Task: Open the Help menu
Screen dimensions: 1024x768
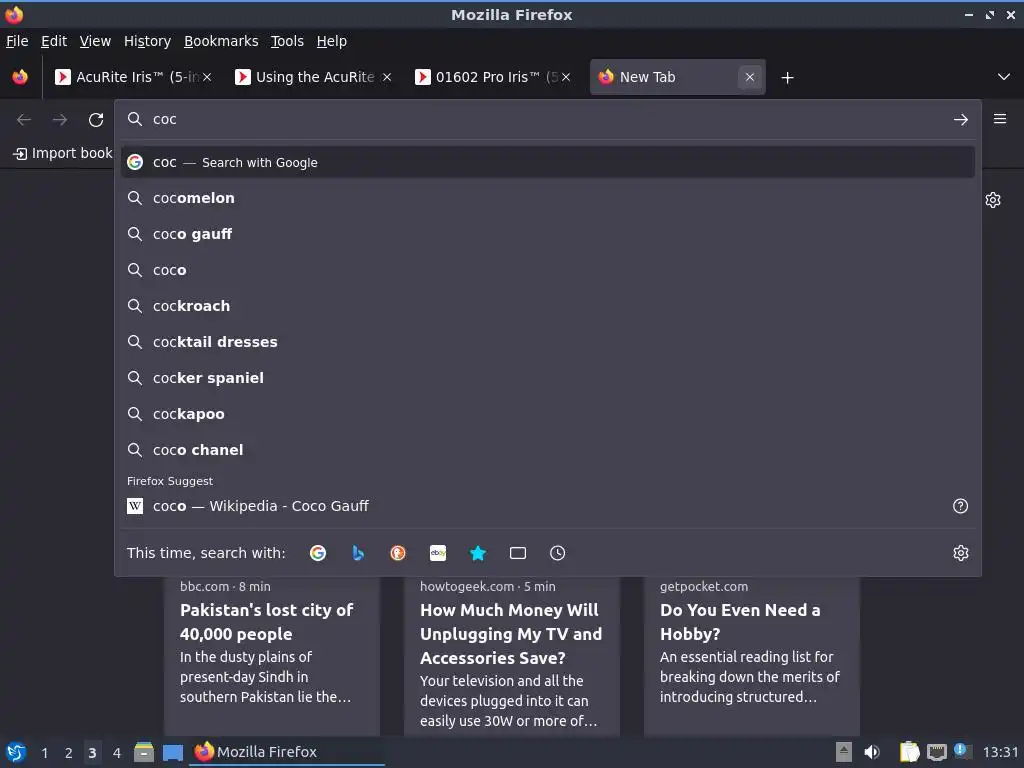Action: pyautogui.click(x=332, y=41)
